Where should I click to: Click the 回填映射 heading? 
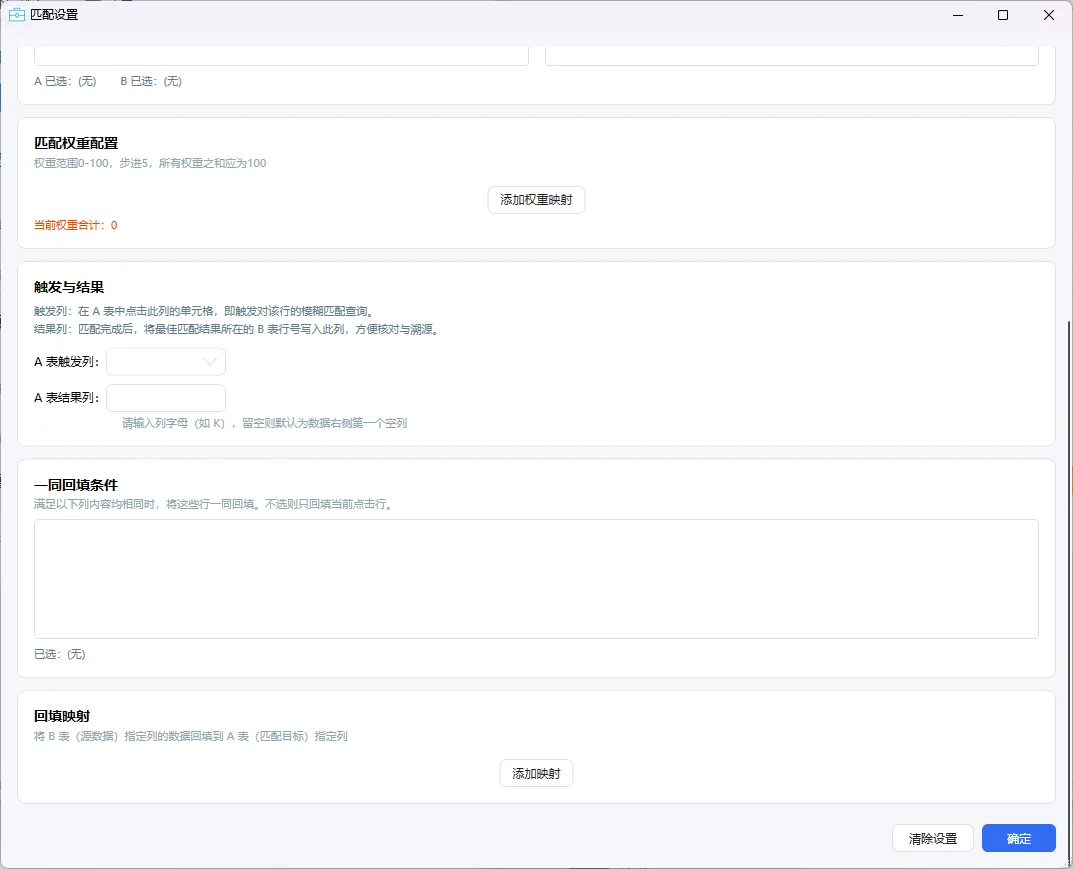[x=62, y=716]
